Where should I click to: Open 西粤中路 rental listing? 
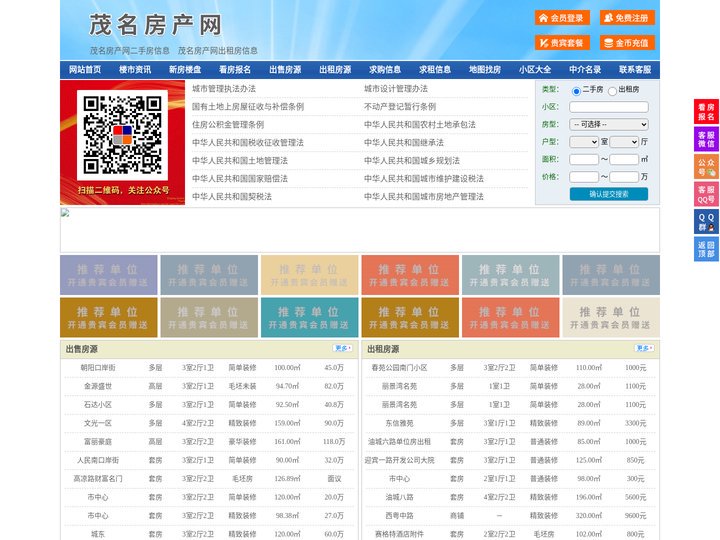[x=399, y=515]
